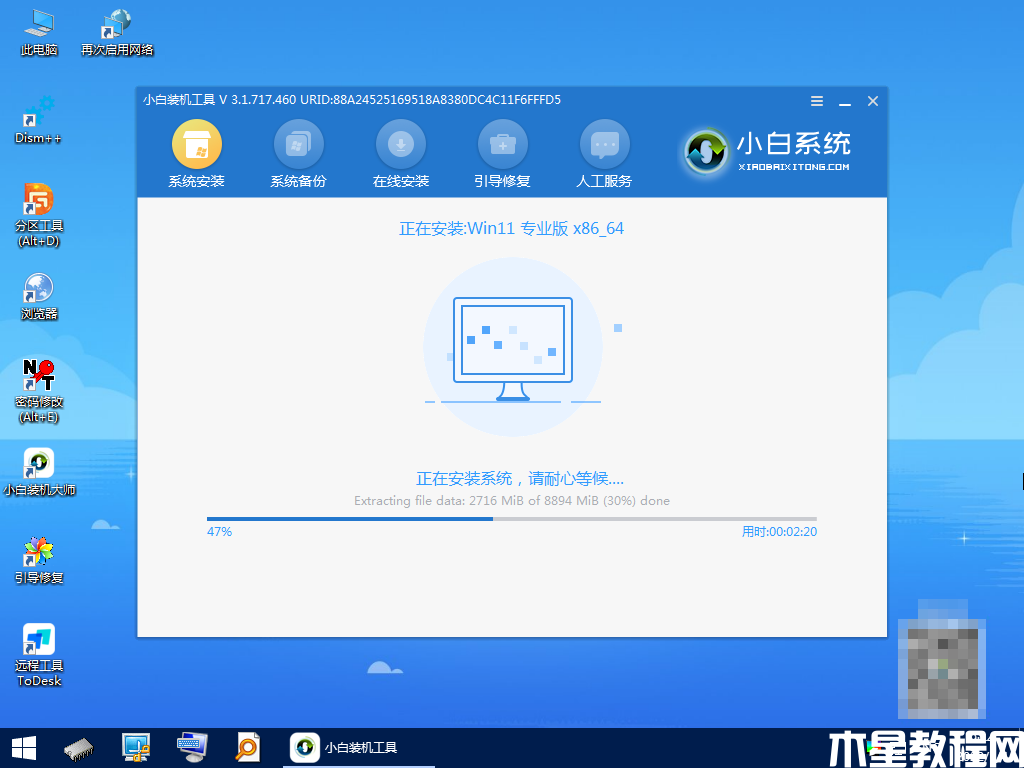The height and width of the screenshot is (768, 1024).
Task: Switch to 系统备份 tab
Action: [x=298, y=155]
